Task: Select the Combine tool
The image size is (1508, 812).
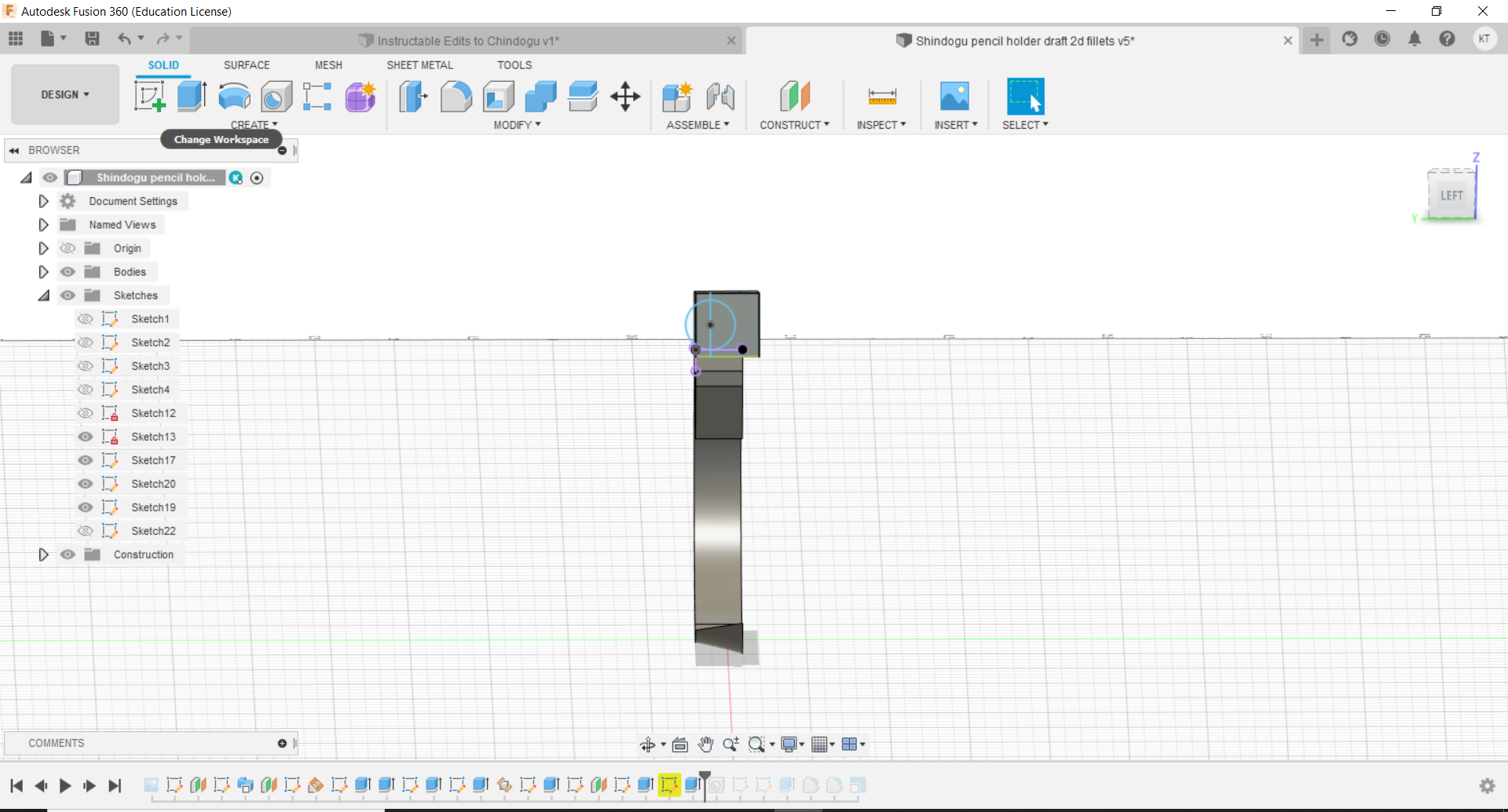Action: [x=540, y=97]
